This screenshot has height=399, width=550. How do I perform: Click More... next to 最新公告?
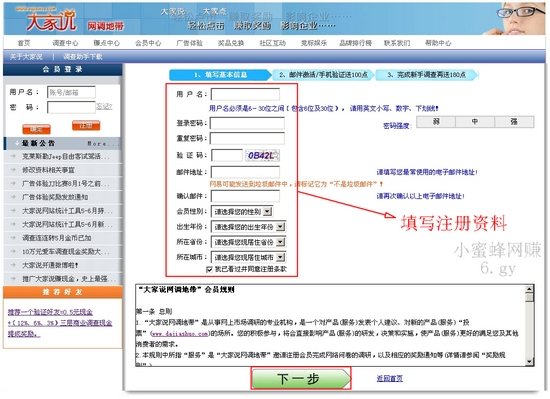[103, 144]
